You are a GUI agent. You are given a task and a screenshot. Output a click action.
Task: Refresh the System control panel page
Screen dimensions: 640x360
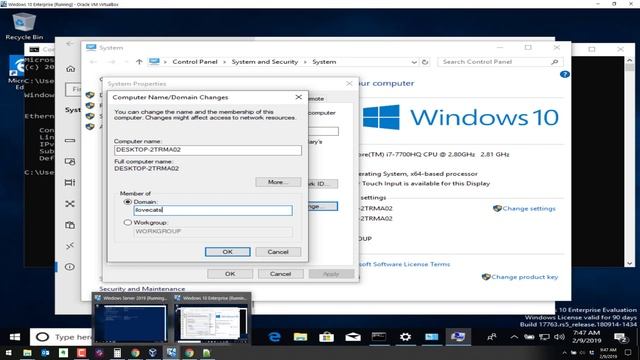425,62
